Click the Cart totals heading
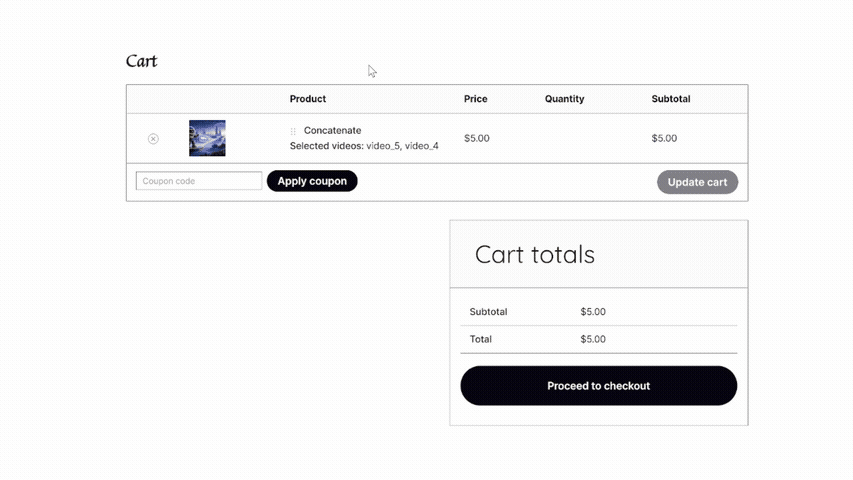The height and width of the screenshot is (480, 853). [x=534, y=254]
